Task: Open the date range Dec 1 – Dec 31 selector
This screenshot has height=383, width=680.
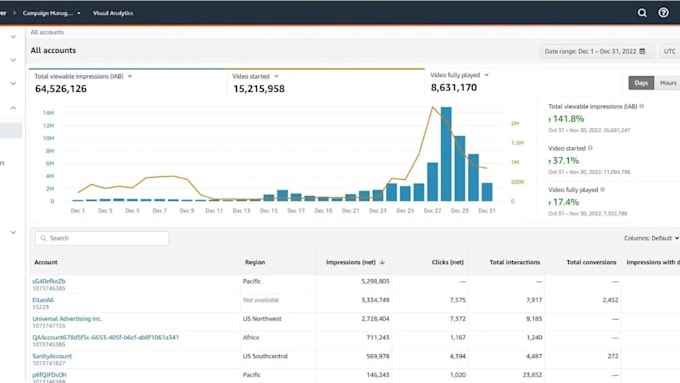Action: pos(595,51)
